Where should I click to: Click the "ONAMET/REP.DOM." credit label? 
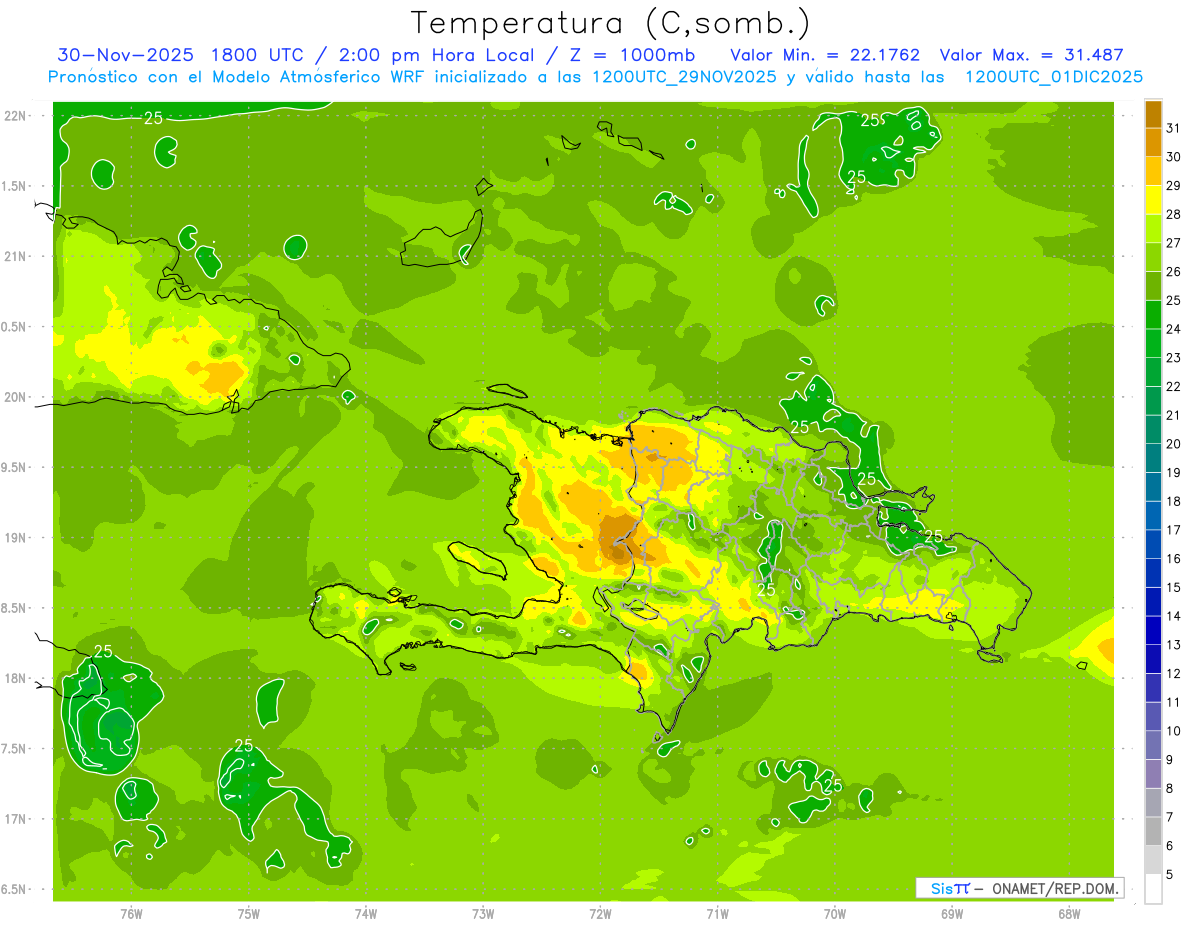tap(1055, 888)
